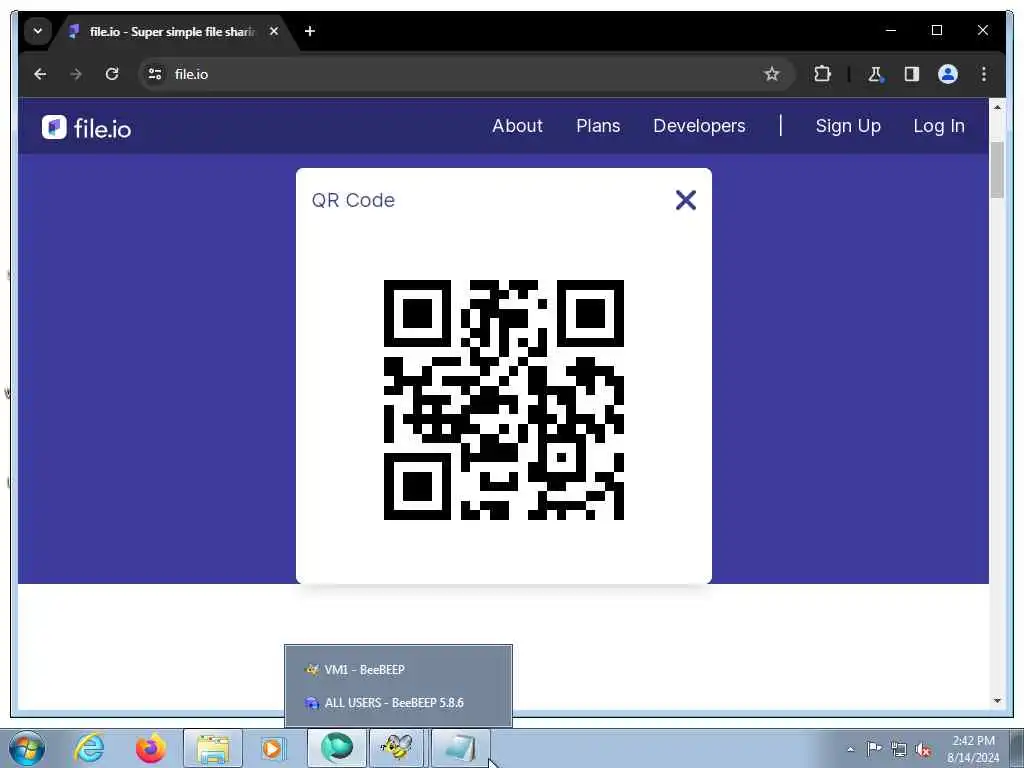Maximize the Chrome window
1024x768 pixels.
[936, 31]
